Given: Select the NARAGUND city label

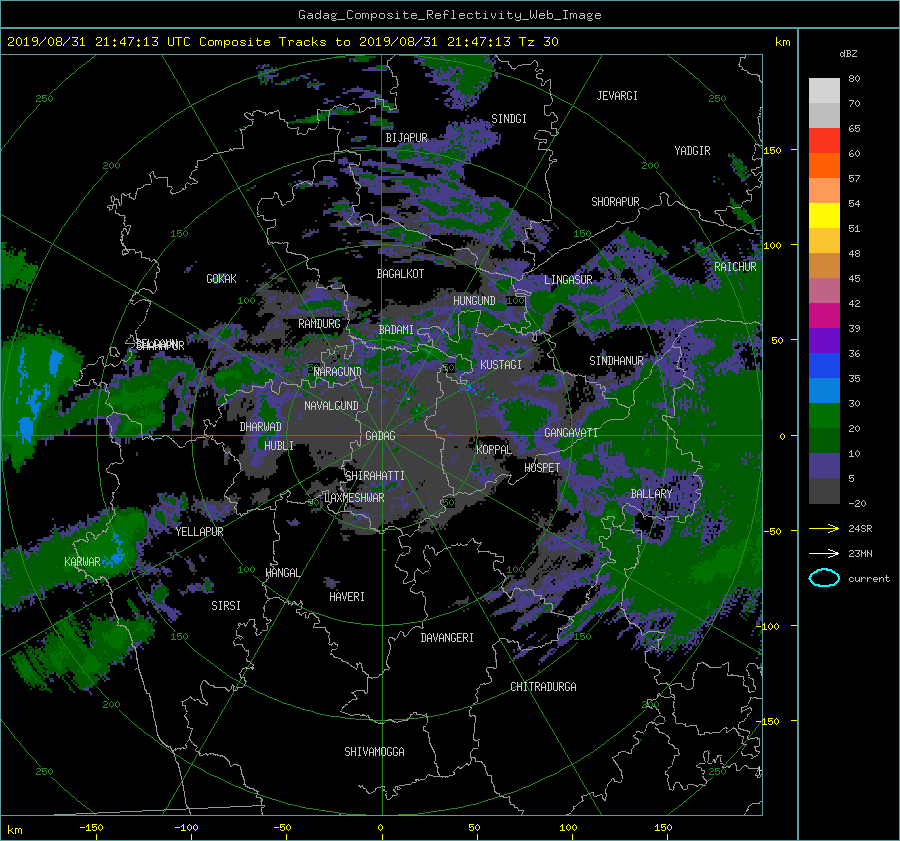Looking at the screenshot, I should [338, 372].
